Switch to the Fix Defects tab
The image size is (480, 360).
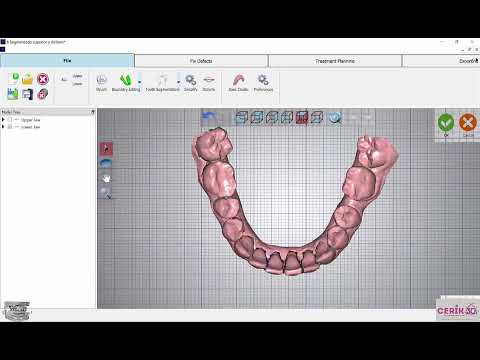[x=201, y=61]
